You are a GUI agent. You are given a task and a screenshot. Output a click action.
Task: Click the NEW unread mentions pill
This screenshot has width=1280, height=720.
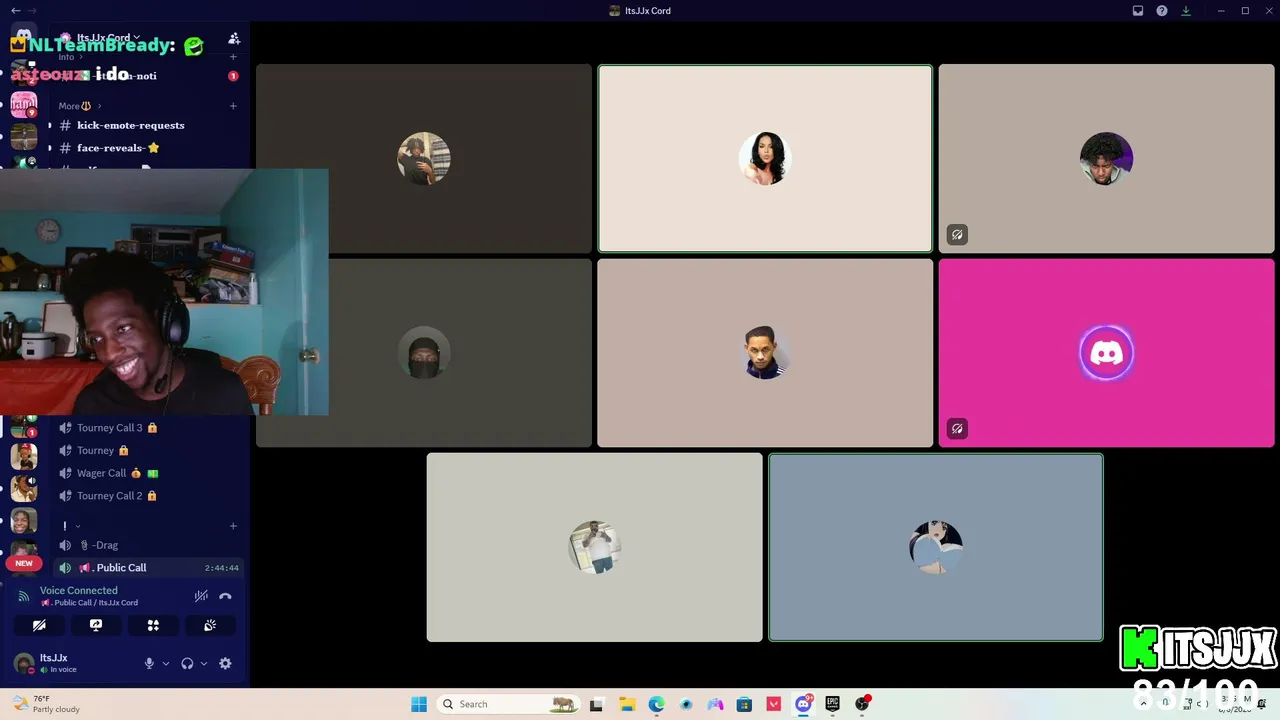tap(24, 563)
